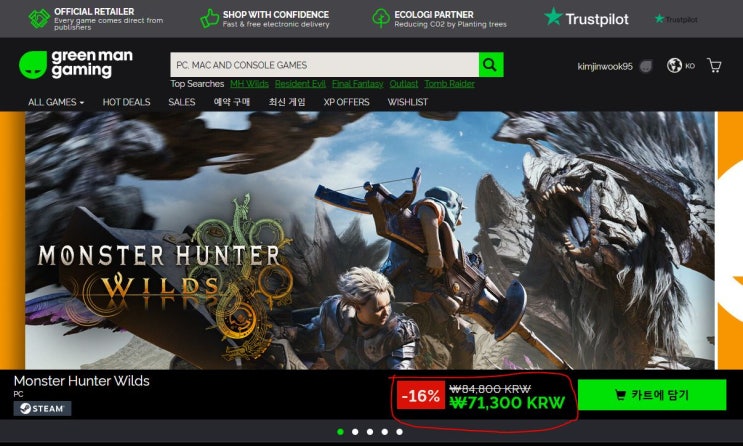Click the 카트에 담기 add-to-cart button
The width and height of the screenshot is (743, 446).
coord(652,395)
